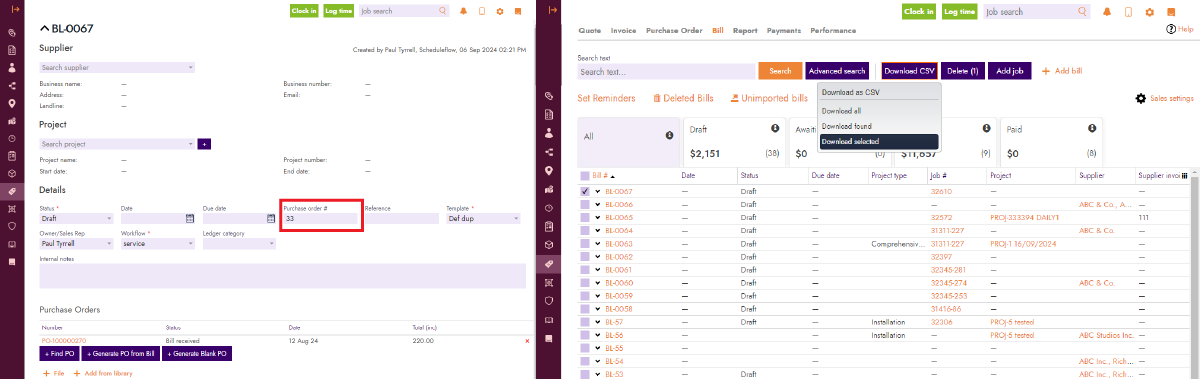Click the + Find PO button
Screen dimensions: 1200x379
click(x=60, y=354)
